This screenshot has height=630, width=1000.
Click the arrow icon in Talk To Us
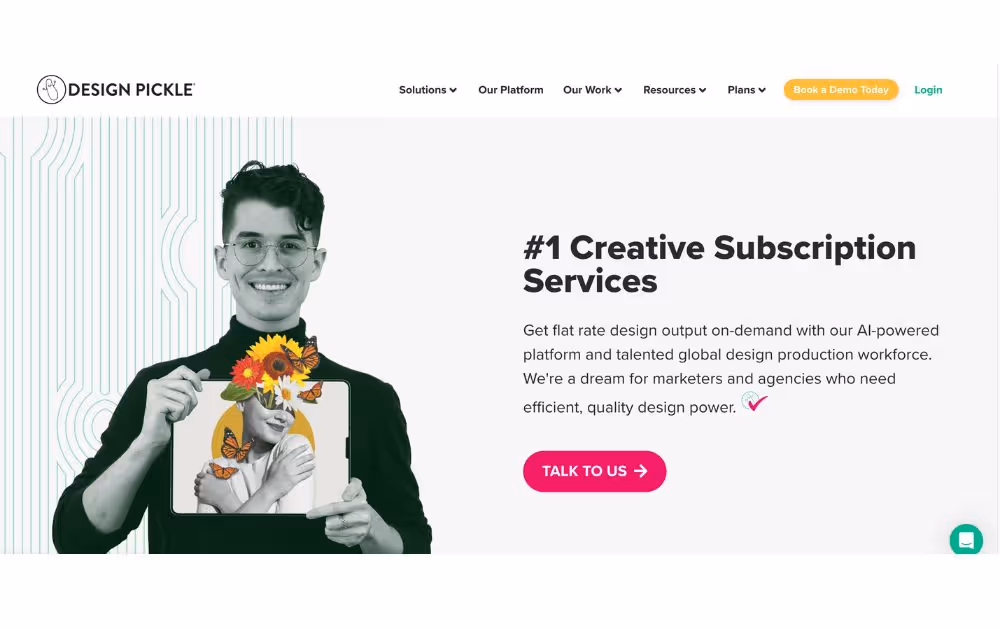click(641, 471)
